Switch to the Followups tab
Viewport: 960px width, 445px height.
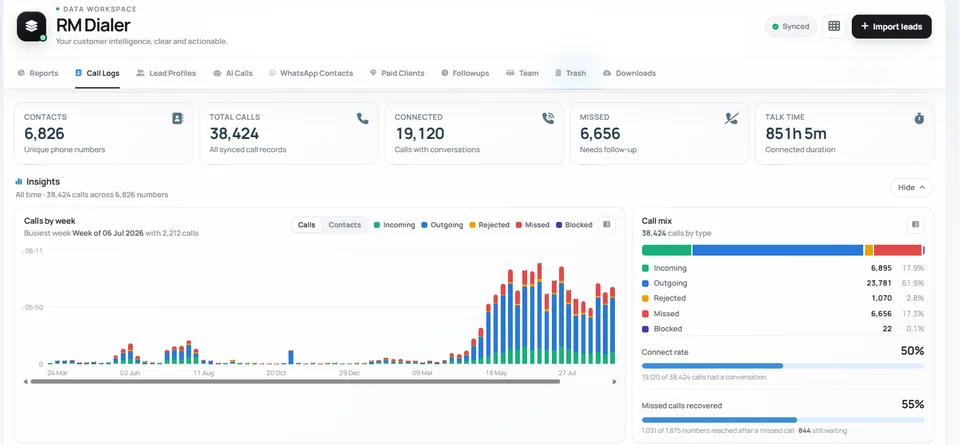tap(465, 73)
